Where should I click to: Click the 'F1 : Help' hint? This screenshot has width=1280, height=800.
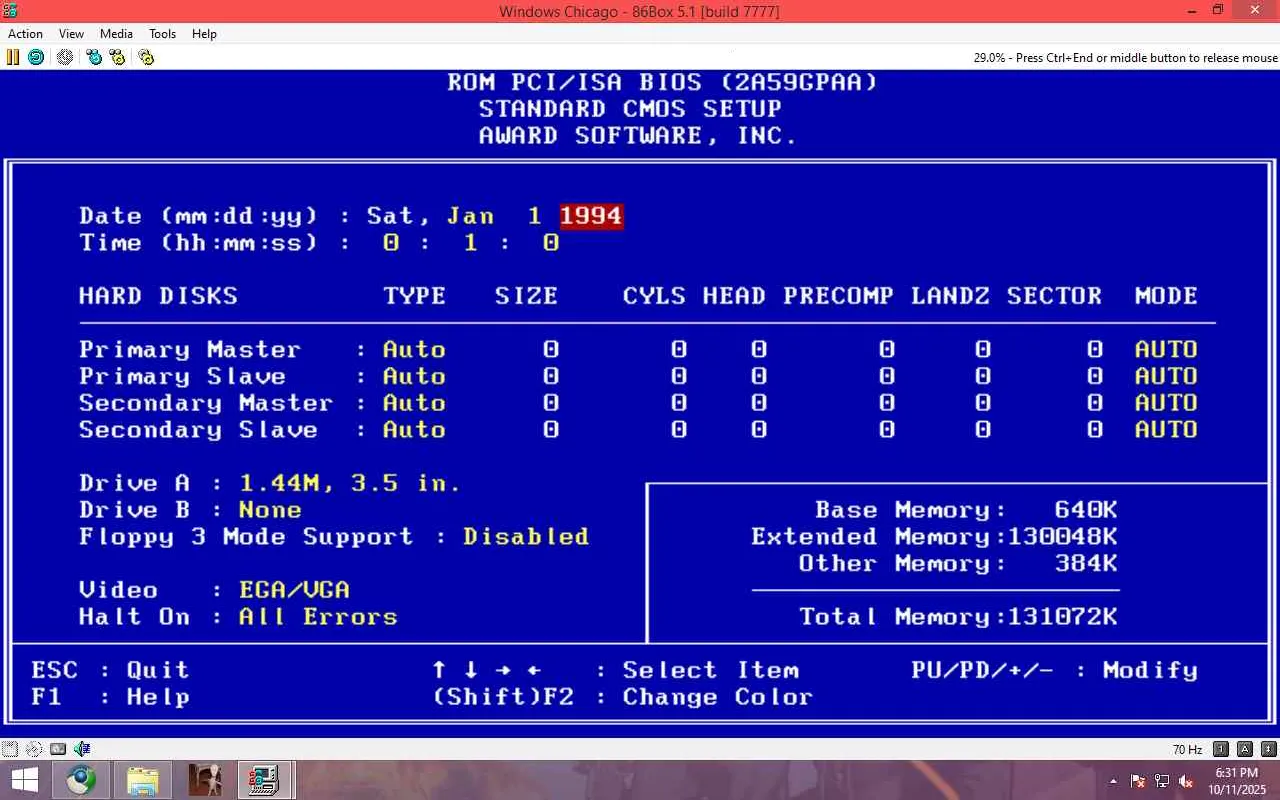(110, 697)
